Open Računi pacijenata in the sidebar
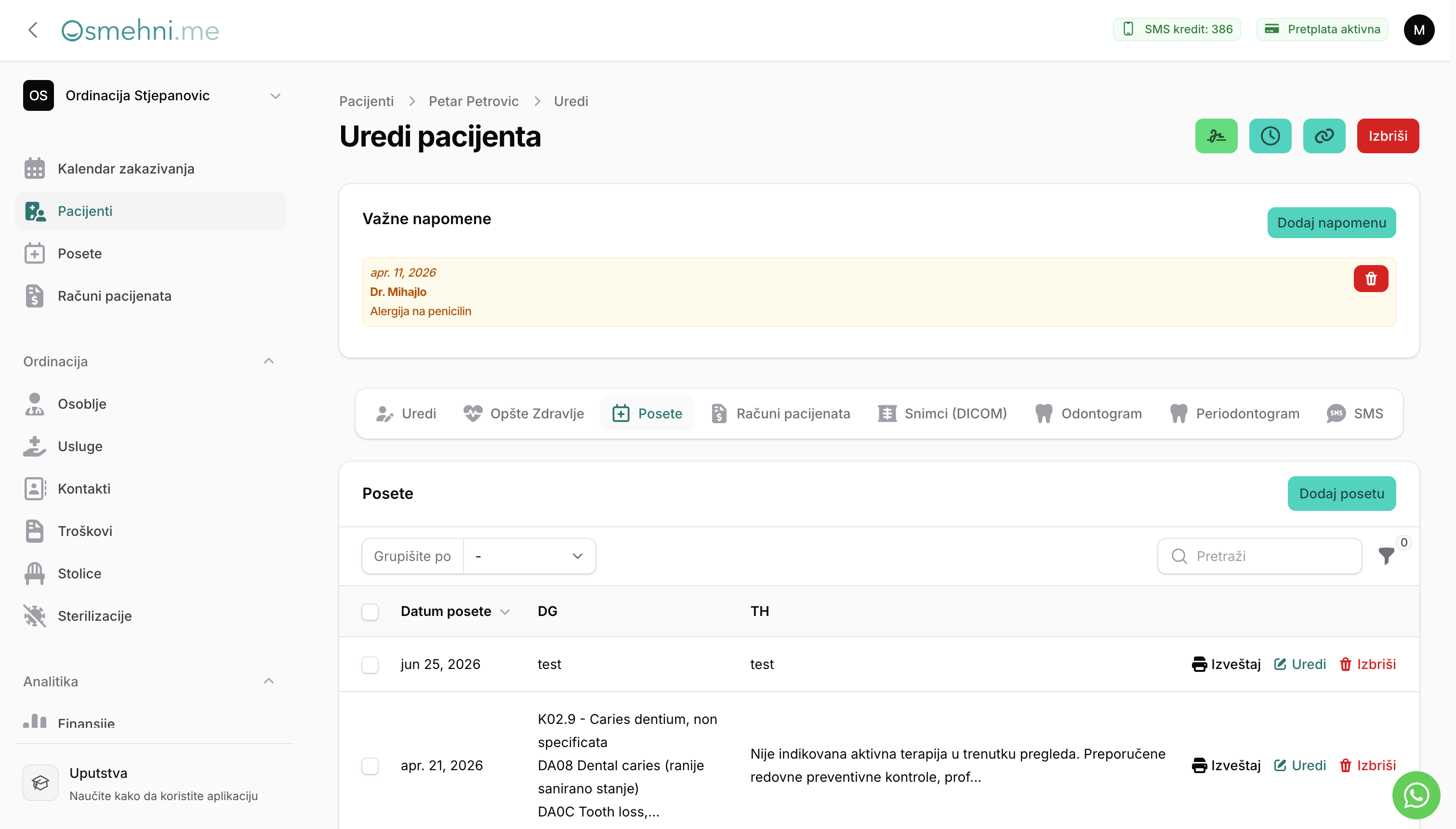This screenshot has width=1456, height=829. click(150, 296)
